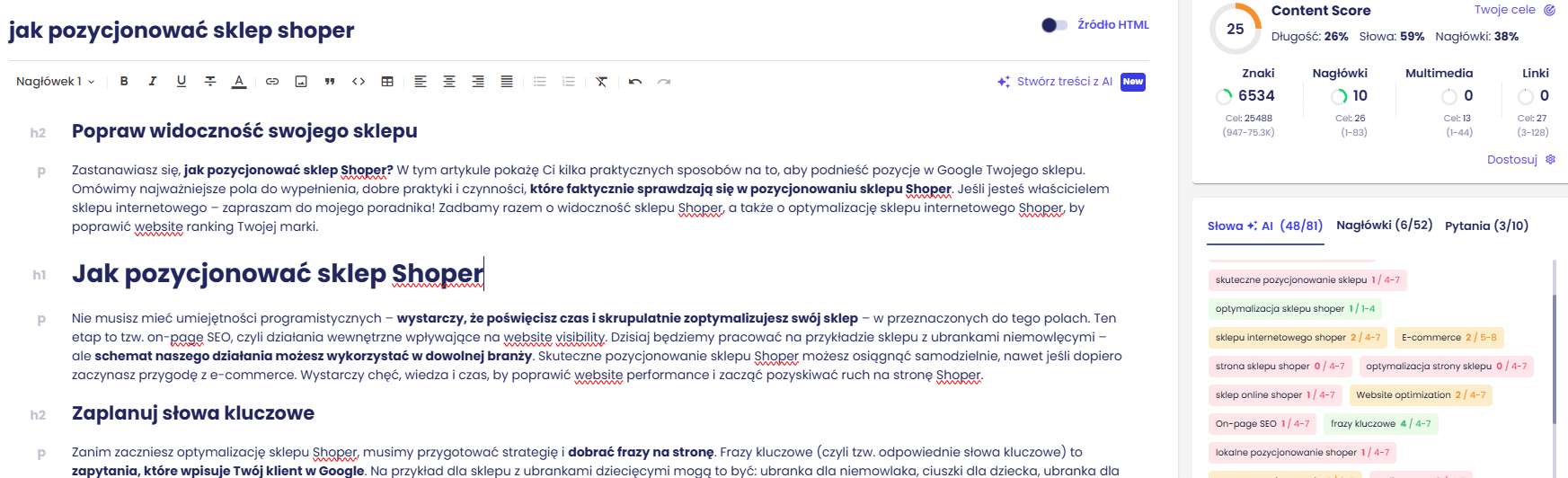Click the Linki count 0

click(1544, 96)
